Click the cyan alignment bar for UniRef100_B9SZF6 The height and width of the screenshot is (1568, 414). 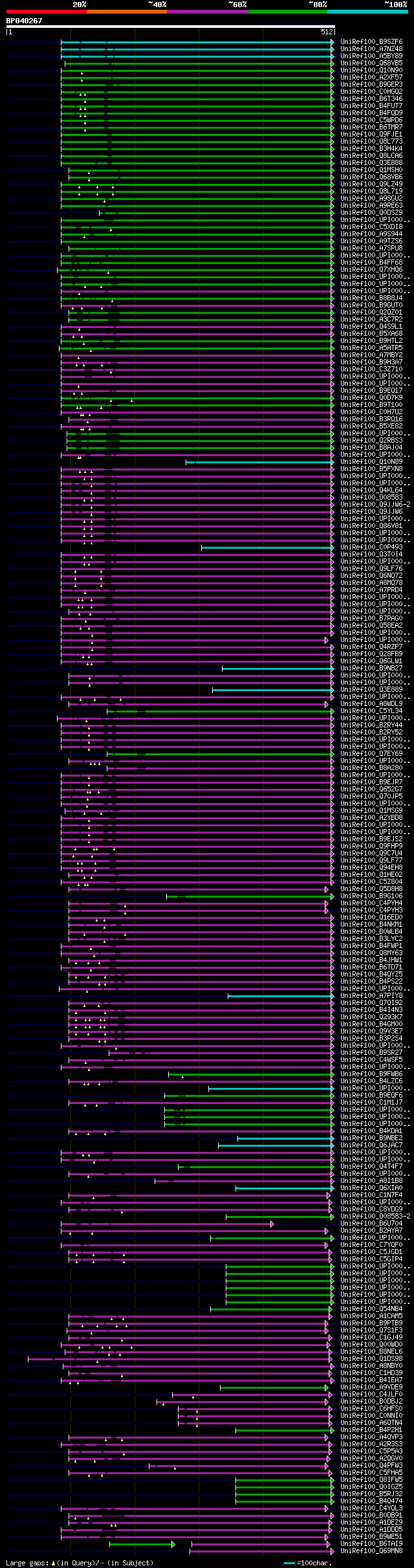coord(197,42)
